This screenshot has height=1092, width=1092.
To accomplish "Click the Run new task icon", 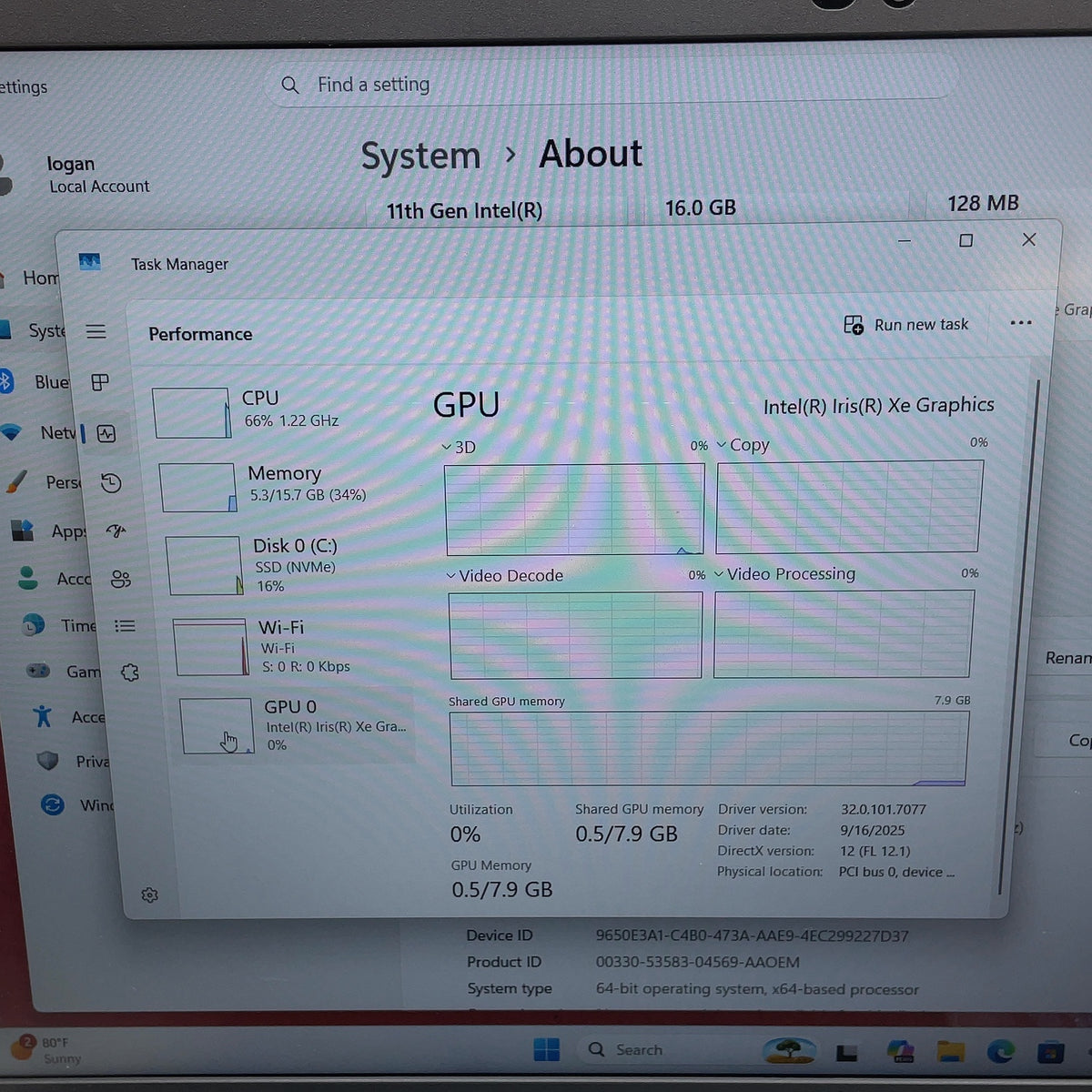I will (854, 325).
